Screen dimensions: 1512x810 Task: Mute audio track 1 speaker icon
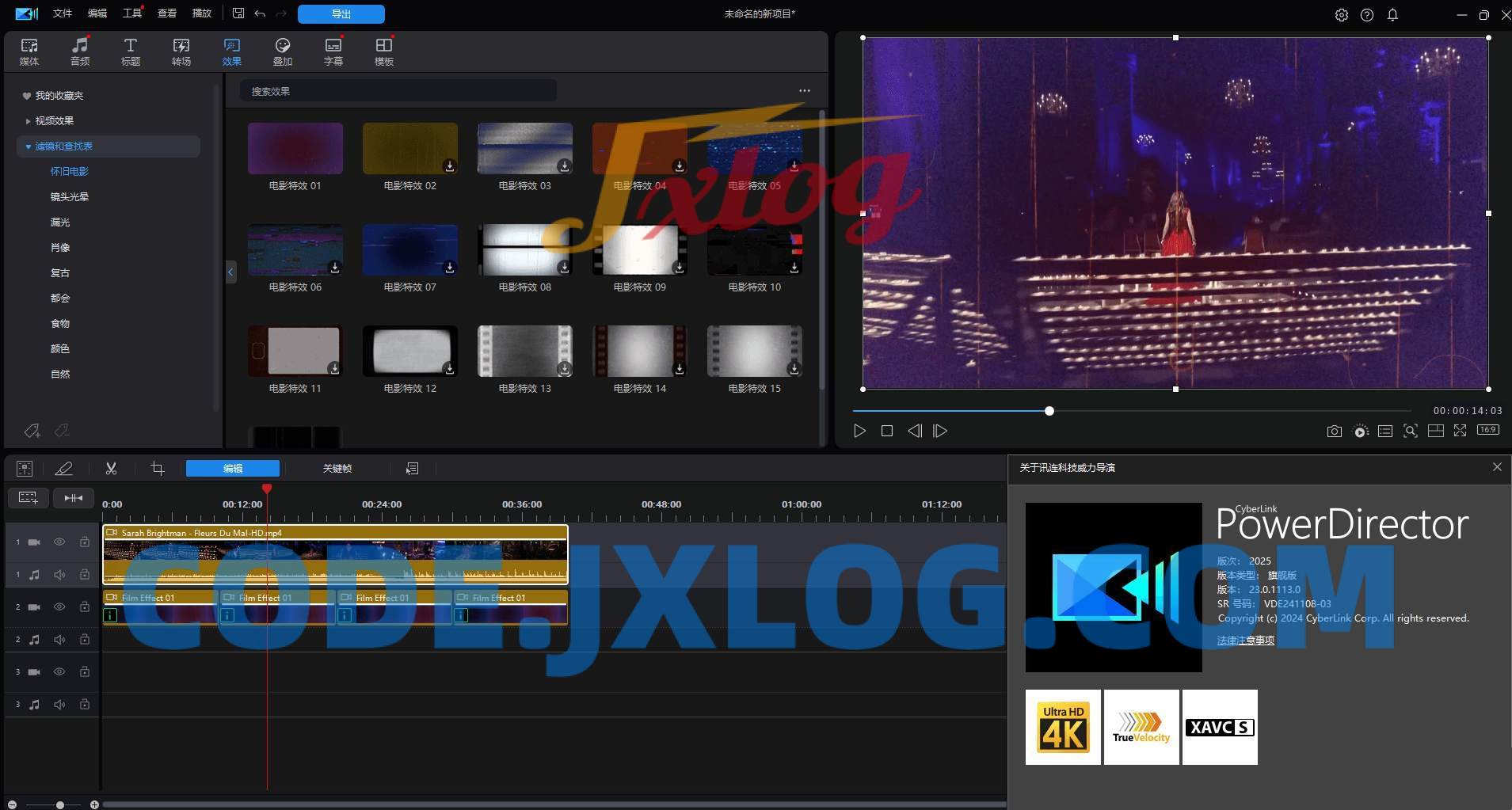point(59,575)
